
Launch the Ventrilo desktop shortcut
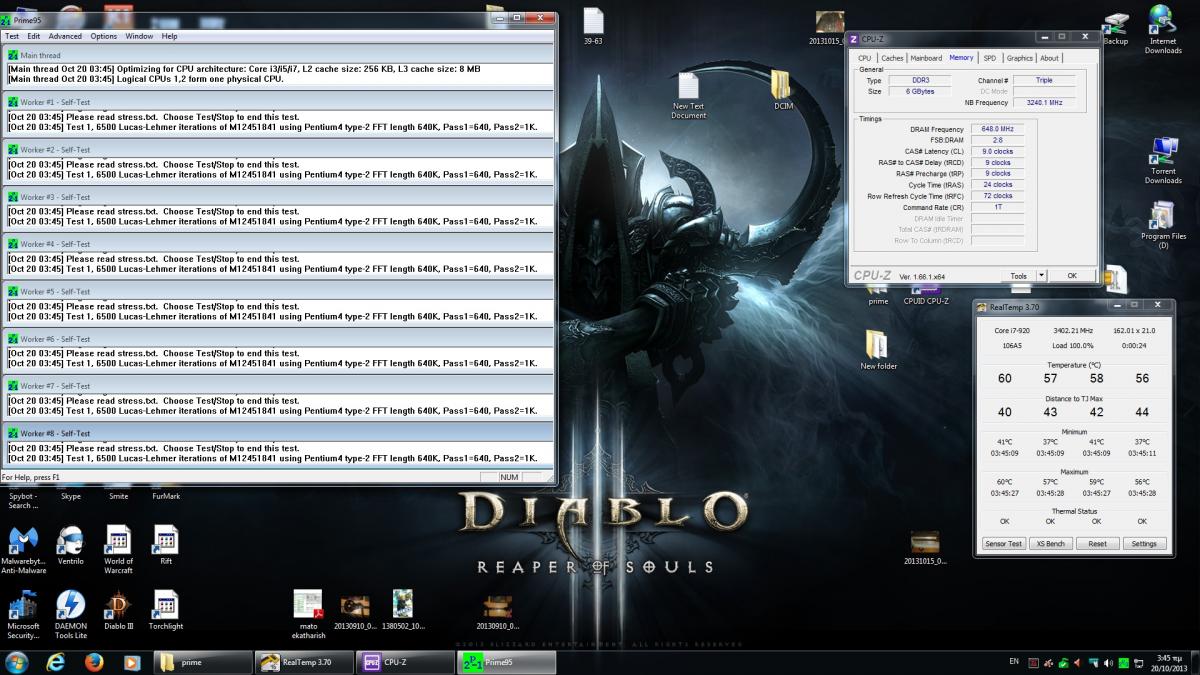pyautogui.click(x=70, y=550)
